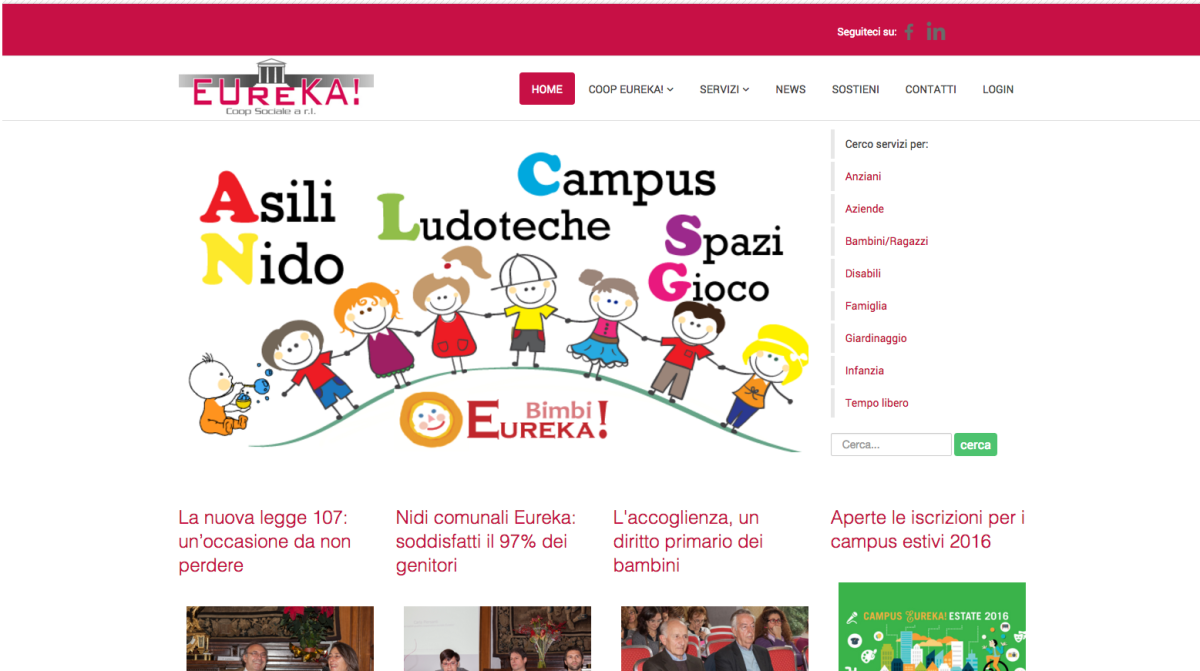Focus the Cerca... search field
The width and height of the screenshot is (1200, 671).
click(891, 445)
